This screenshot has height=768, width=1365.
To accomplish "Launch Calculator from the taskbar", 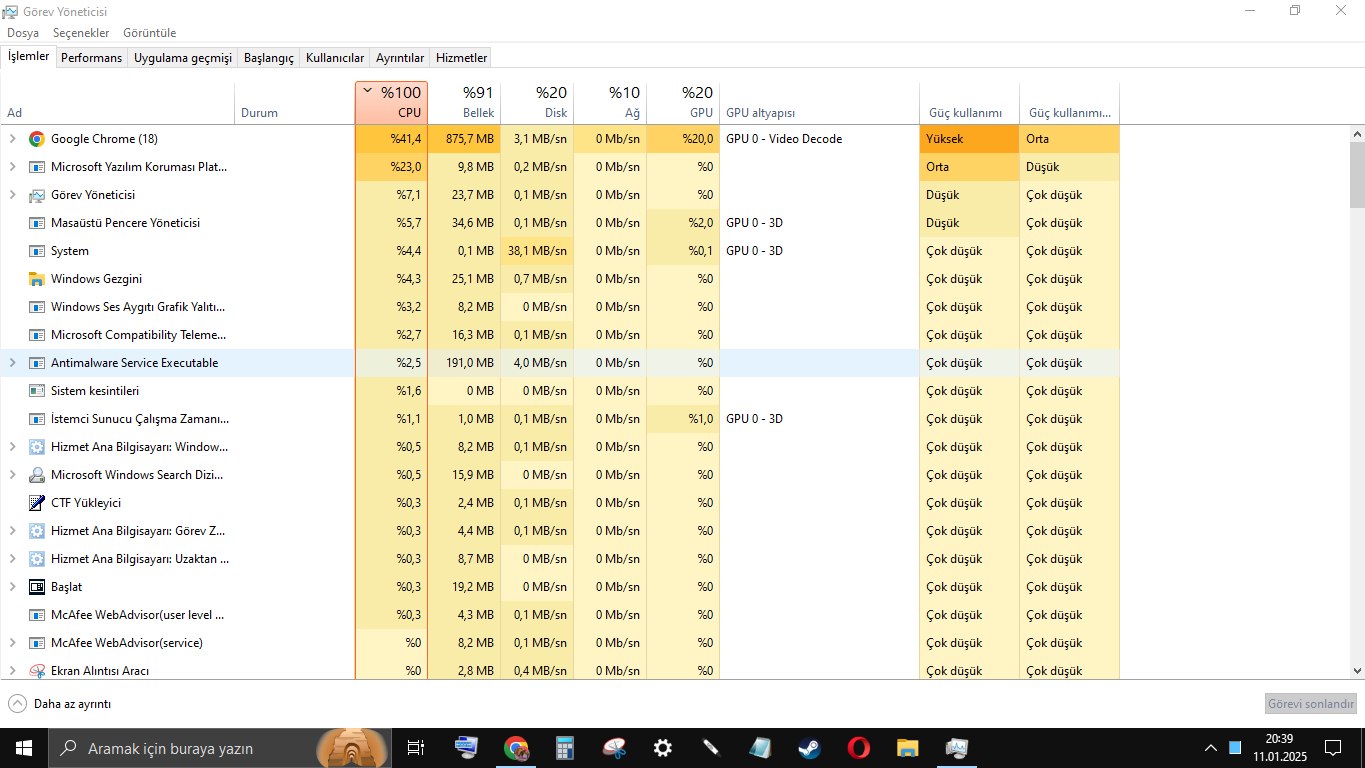I will 565,748.
